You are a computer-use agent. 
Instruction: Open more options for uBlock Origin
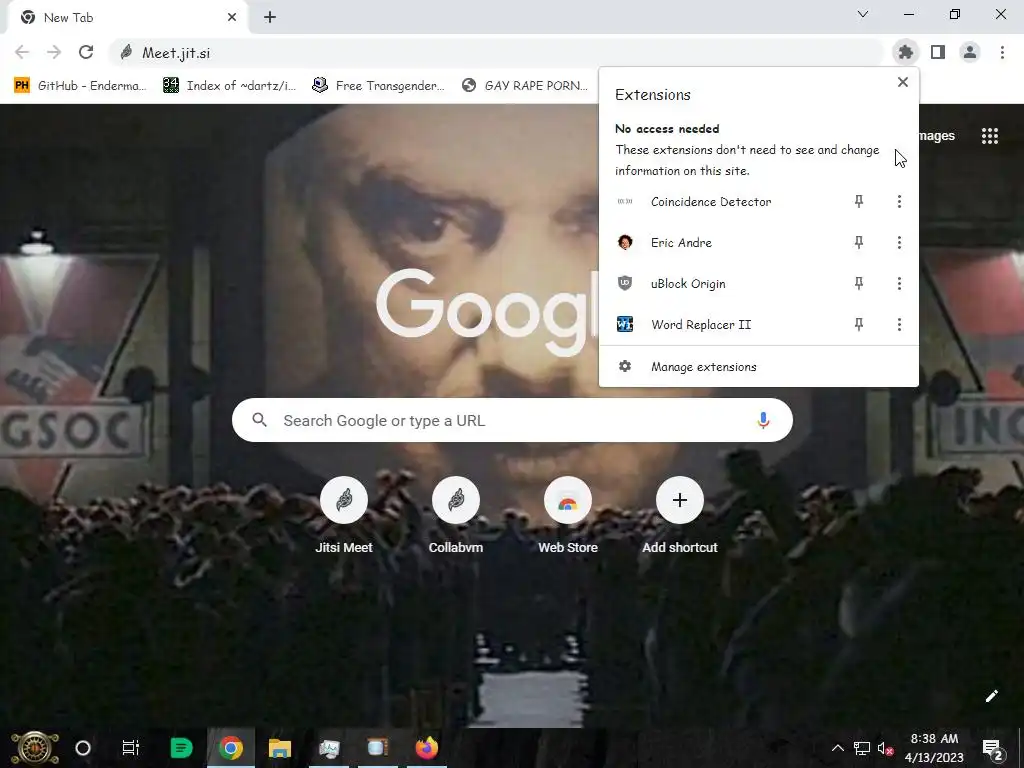899,283
